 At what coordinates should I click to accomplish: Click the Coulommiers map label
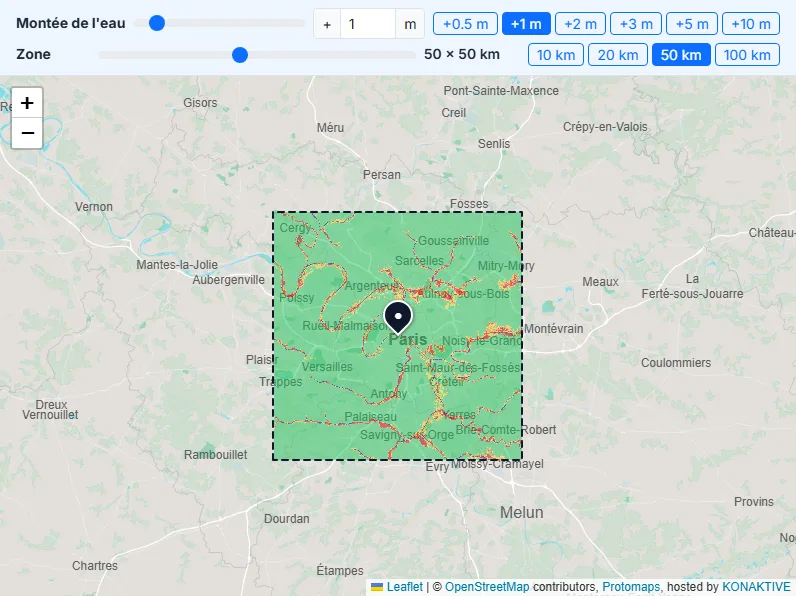coord(676,362)
